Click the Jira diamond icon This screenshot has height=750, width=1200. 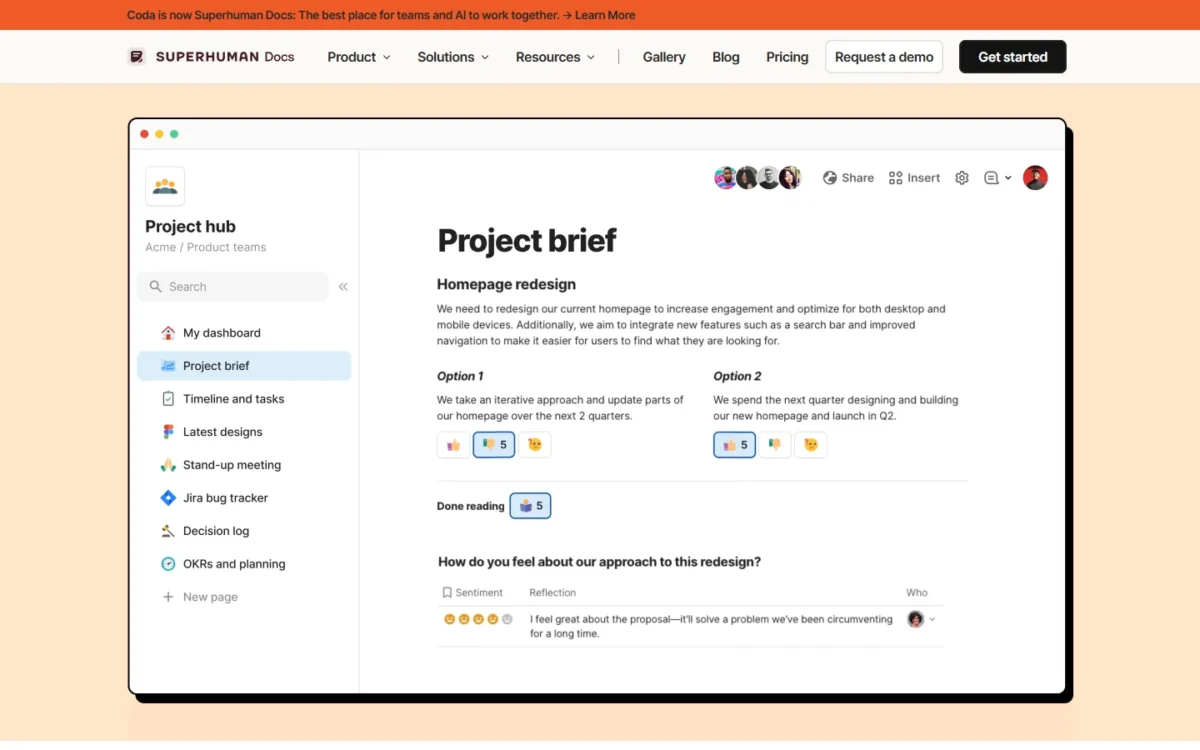(168, 498)
